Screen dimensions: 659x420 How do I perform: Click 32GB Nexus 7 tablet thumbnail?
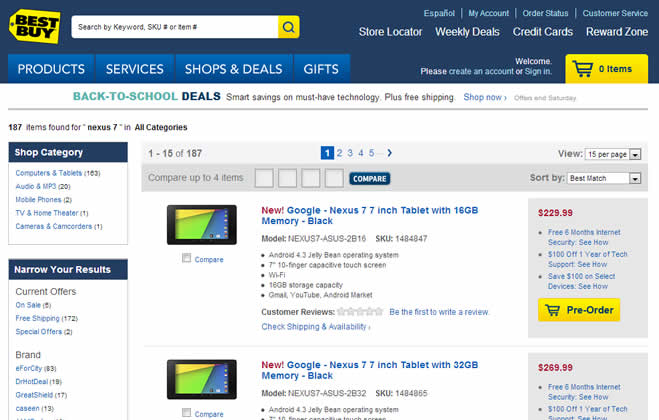pyautogui.click(x=202, y=380)
